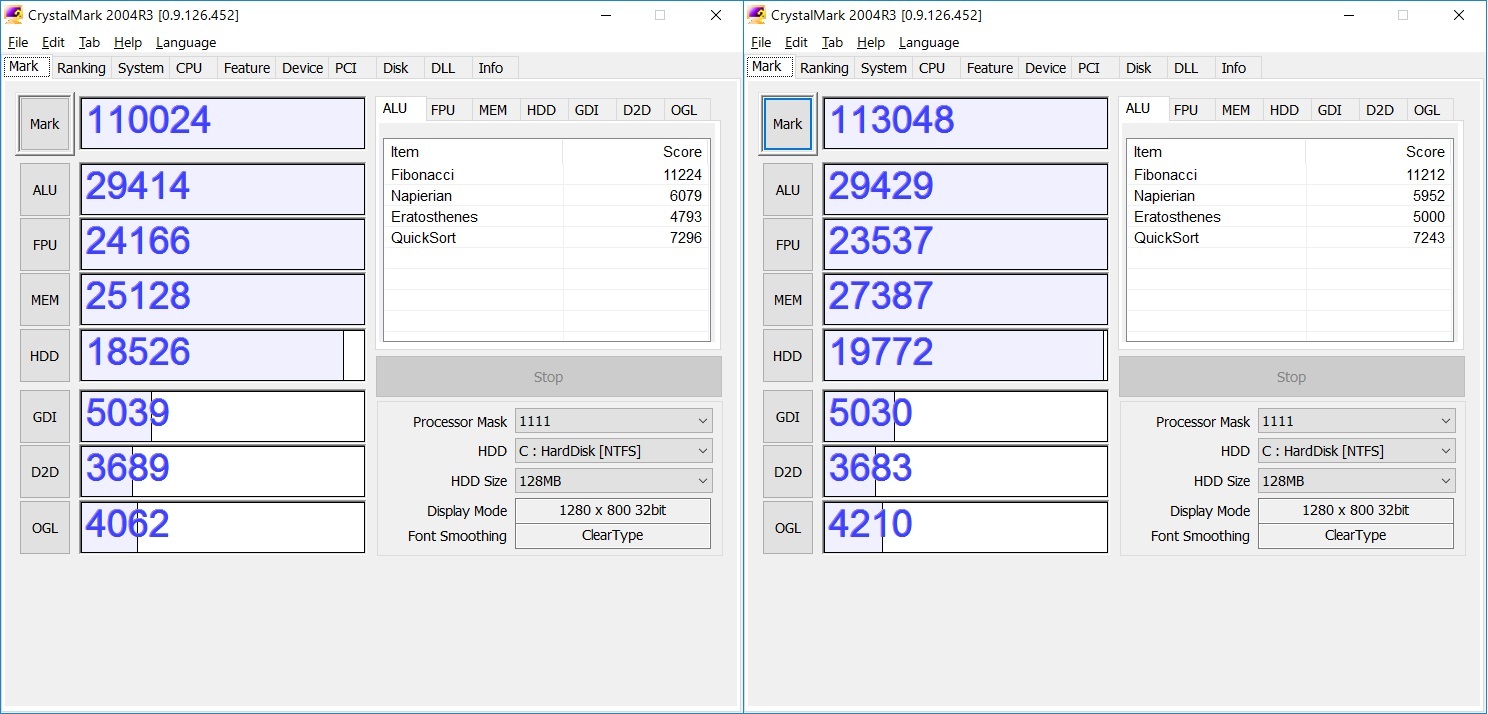The image size is (1488, 714).
Task: Click the HDD benchmark button in left window
Action: tap(45, 356)
